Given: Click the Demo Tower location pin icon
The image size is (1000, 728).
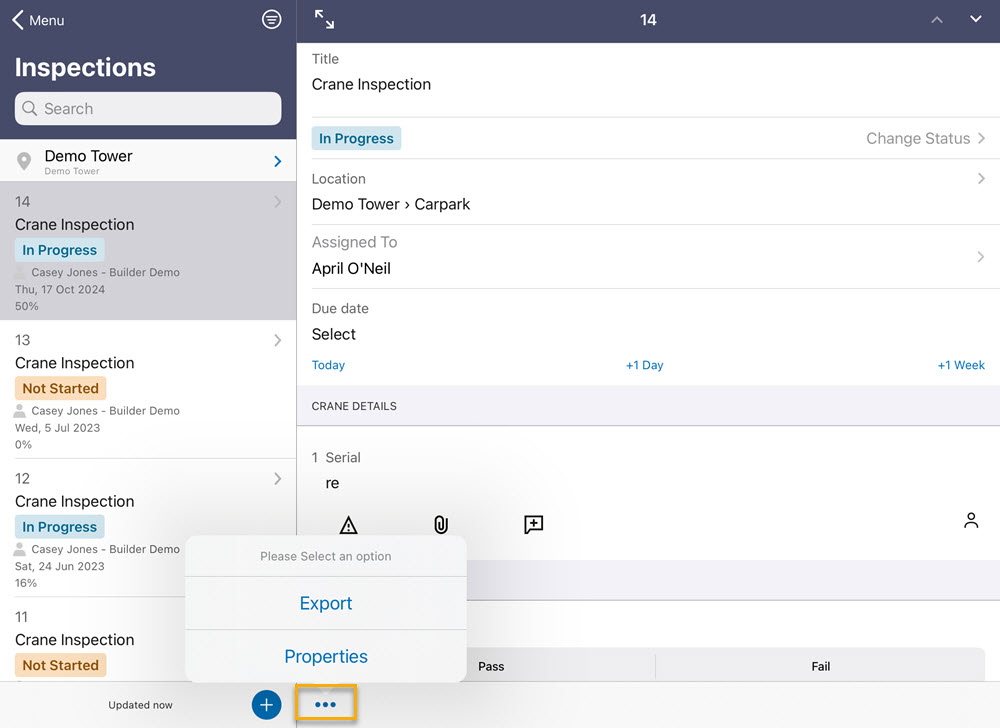Looking at the screenshot, I should click(x=24, y=161).
